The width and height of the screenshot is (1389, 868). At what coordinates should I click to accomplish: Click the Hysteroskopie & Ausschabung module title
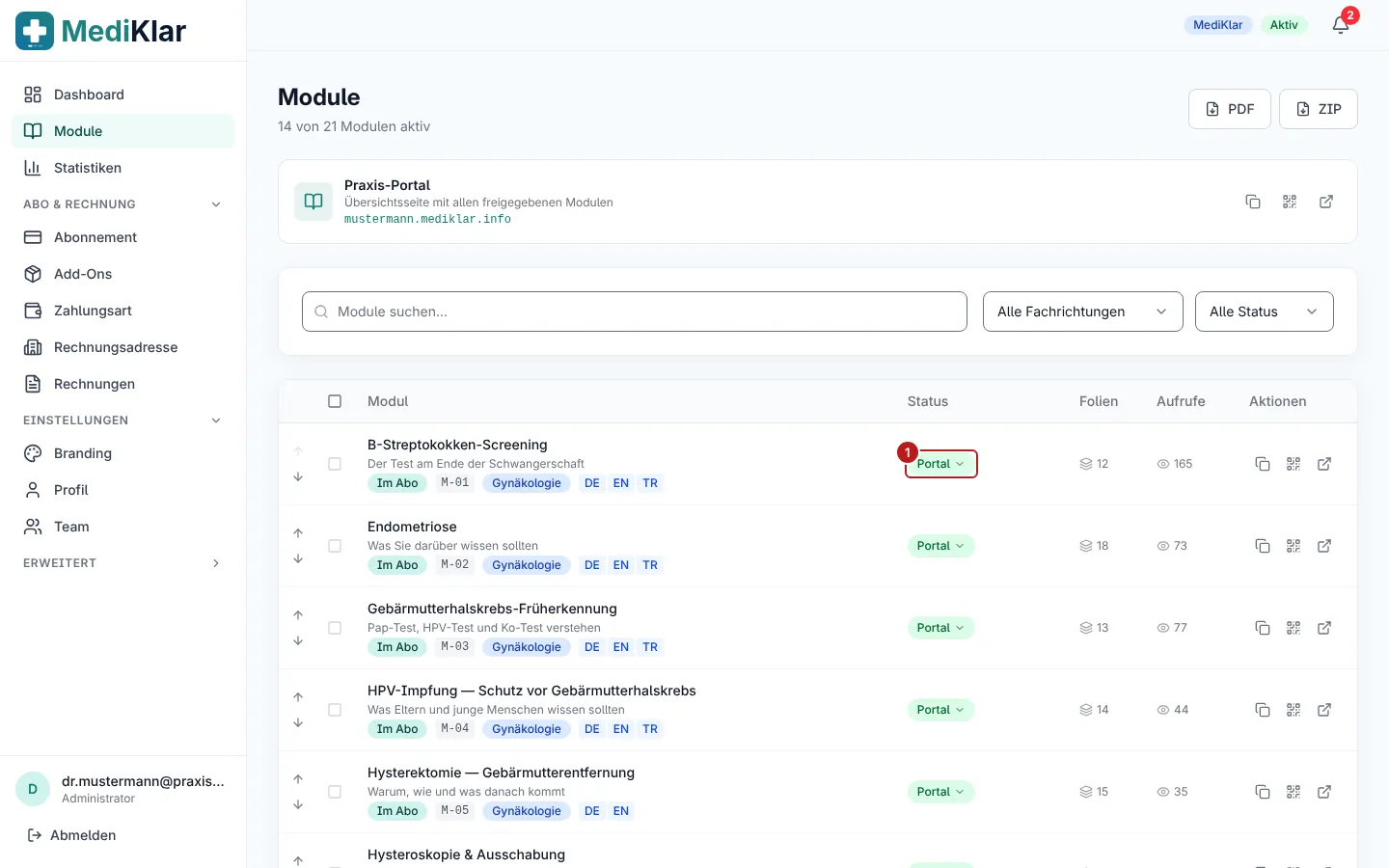click(x=466, y=854)
